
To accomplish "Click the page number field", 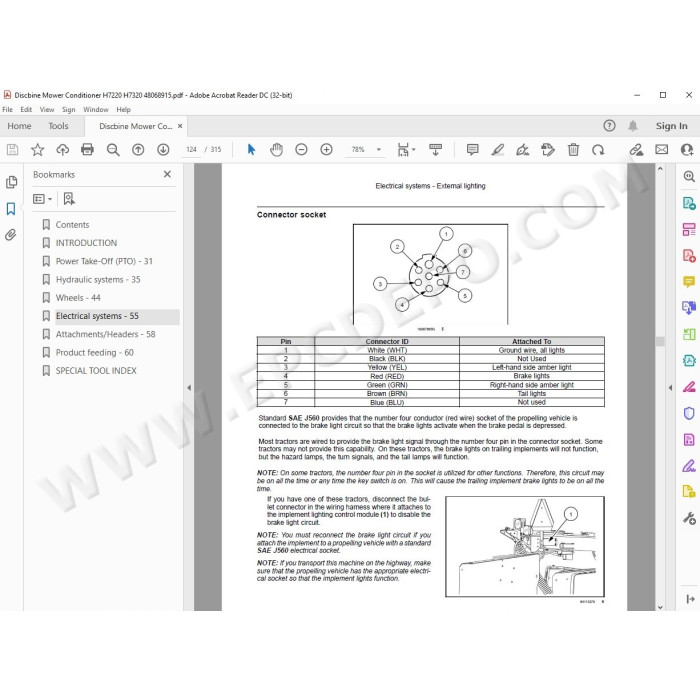I will [192, 150].
